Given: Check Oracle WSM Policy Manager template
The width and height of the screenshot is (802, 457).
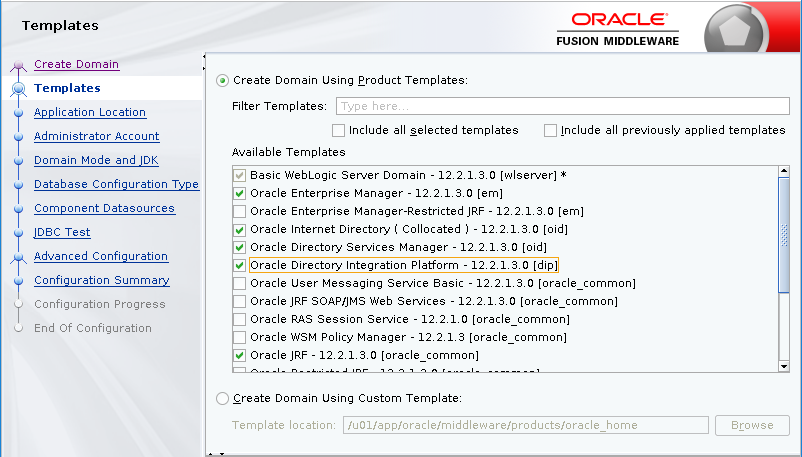Looking at the screenshot, I should click(239, 337).
